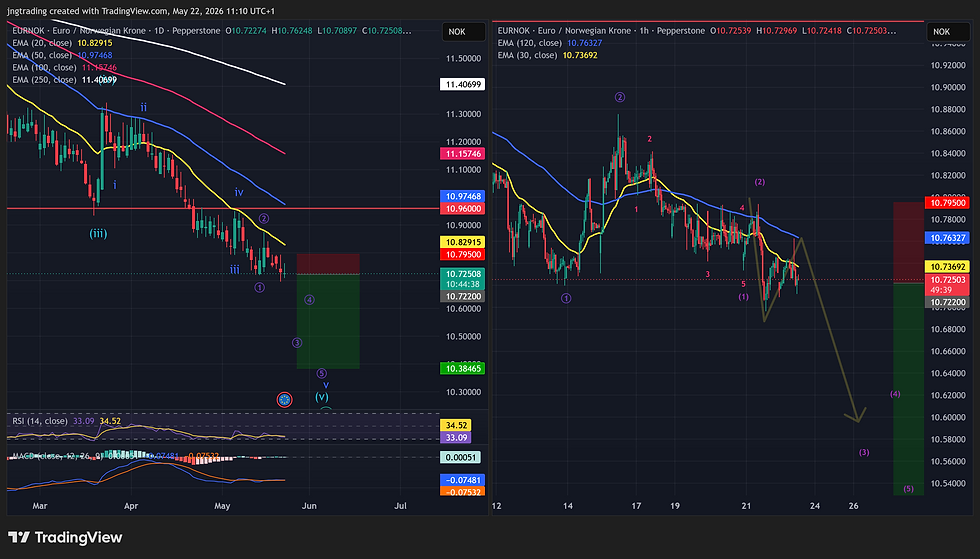Click the 10.96000 red horizontal line price label

click(x=463, y=209)
